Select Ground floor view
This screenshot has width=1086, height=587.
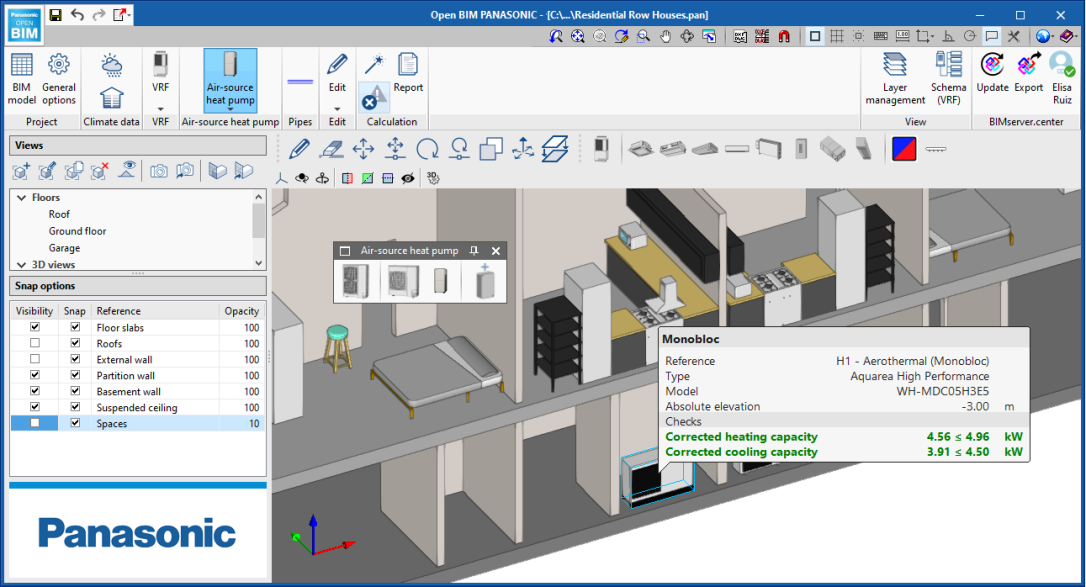click(x=77, y=231)
